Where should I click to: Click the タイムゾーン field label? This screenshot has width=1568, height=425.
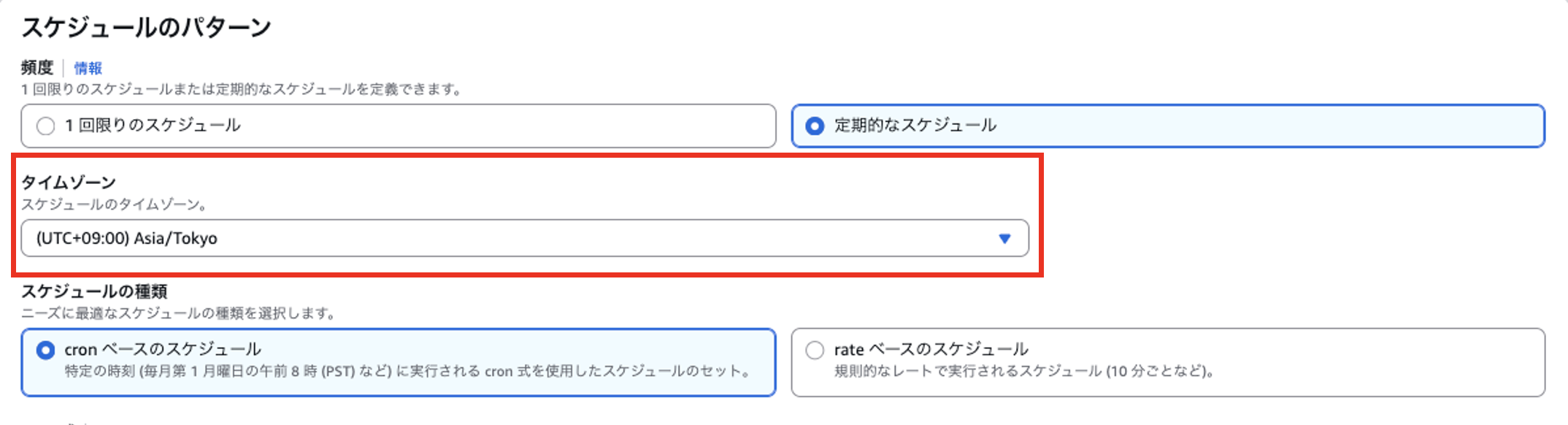pos(69,182)
